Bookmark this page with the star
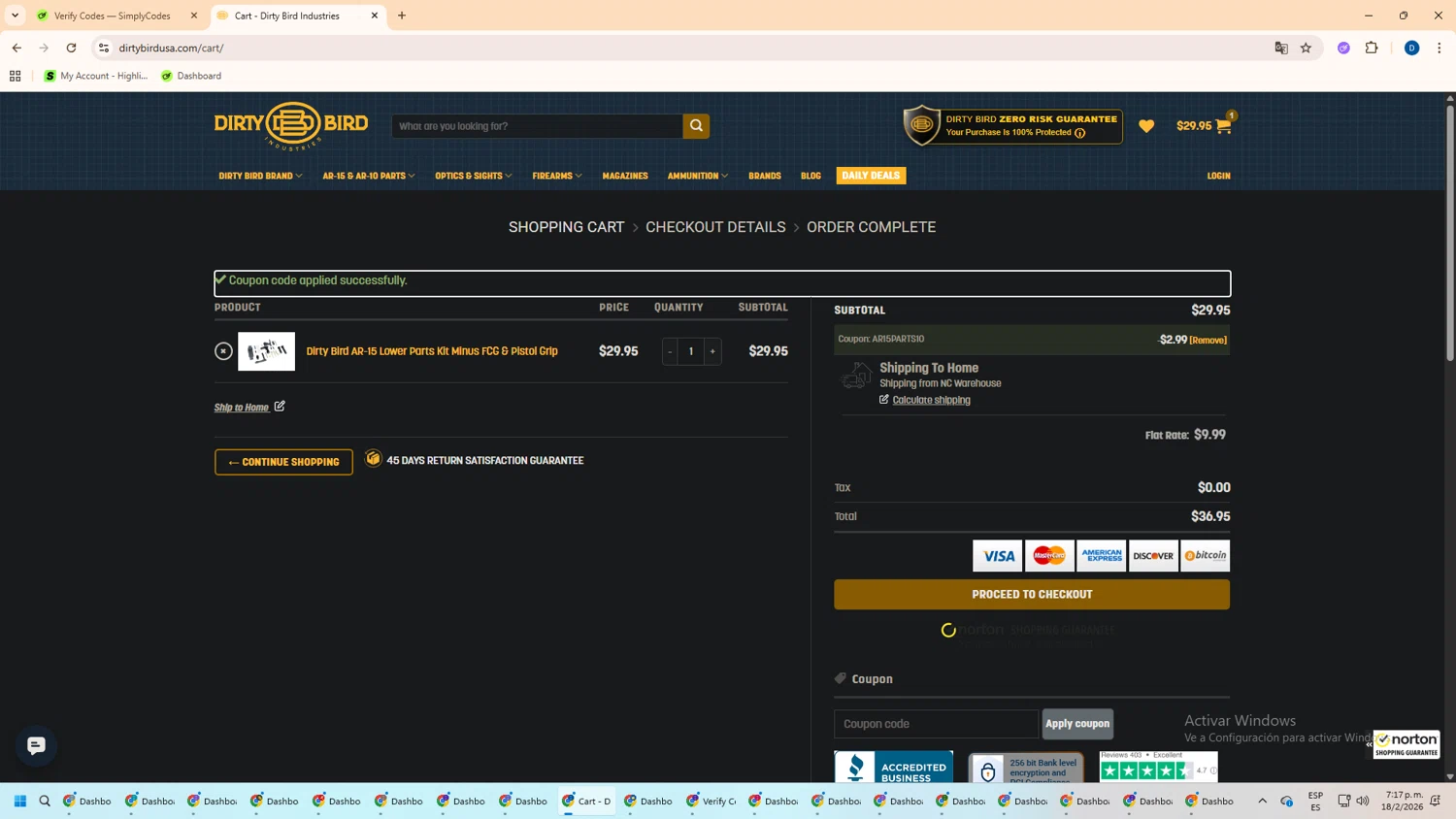 click(1306, 48)
